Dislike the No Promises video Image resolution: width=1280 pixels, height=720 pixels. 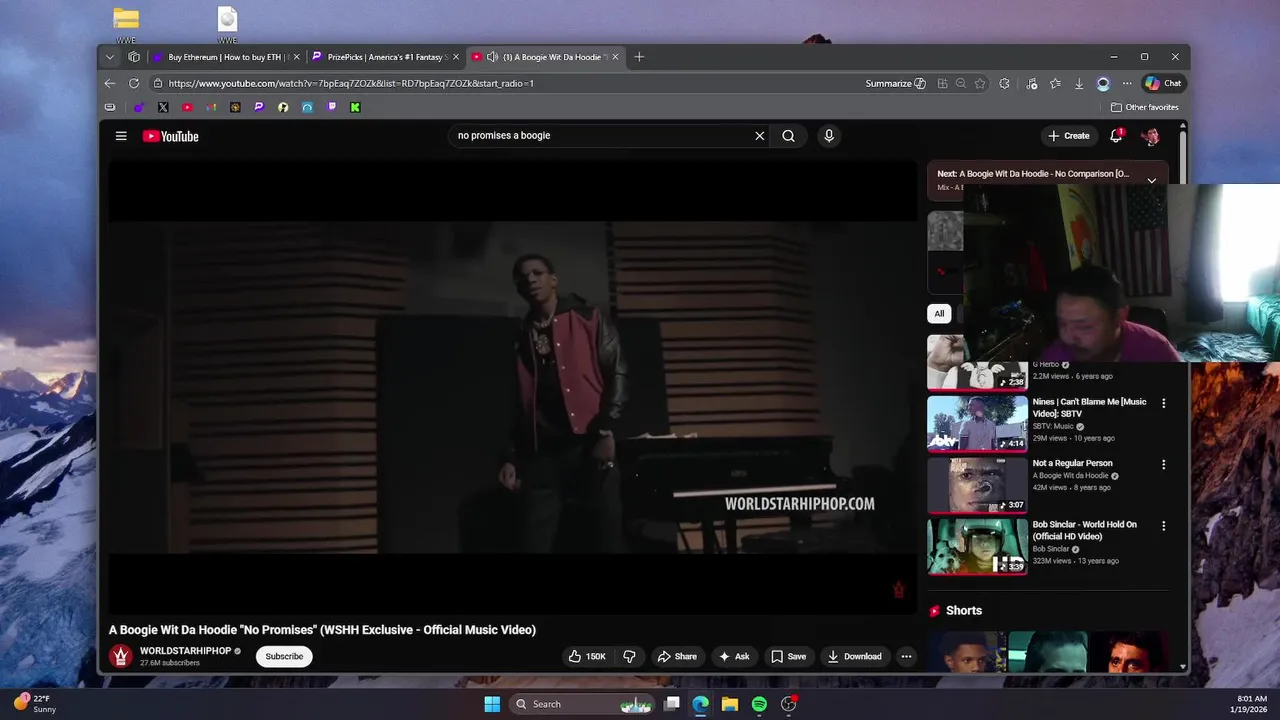(629, 656)
